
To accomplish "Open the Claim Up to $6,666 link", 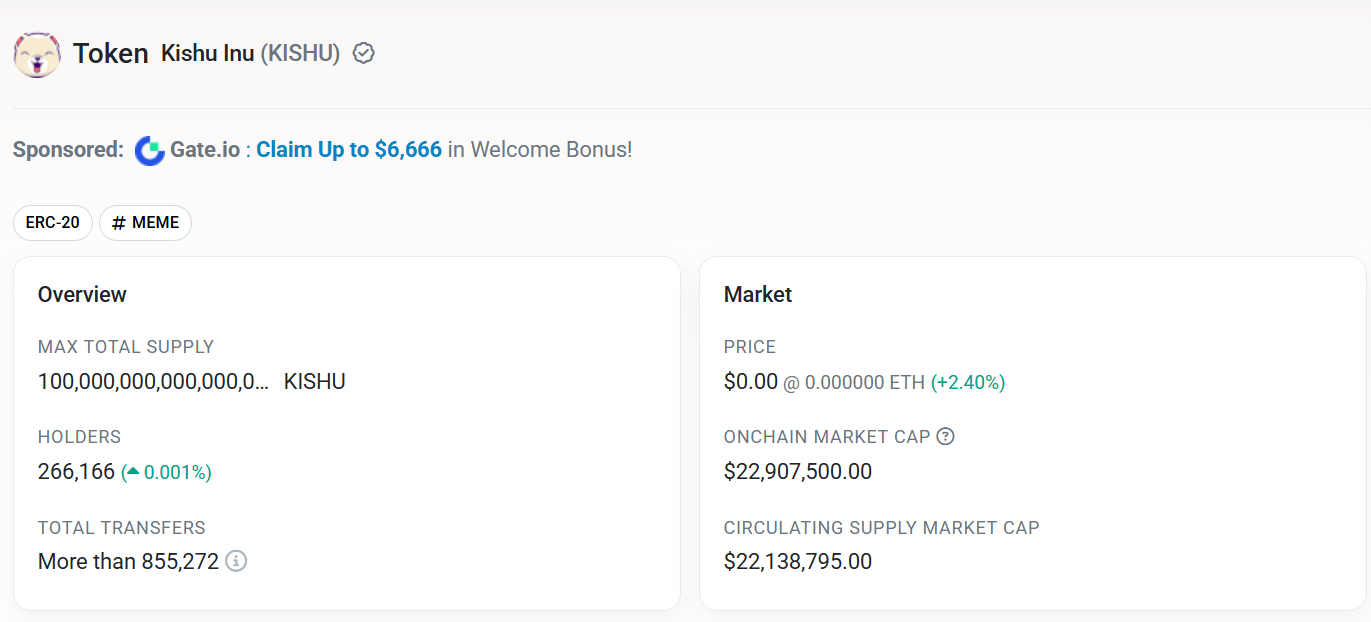I will (x=349, y=150).
